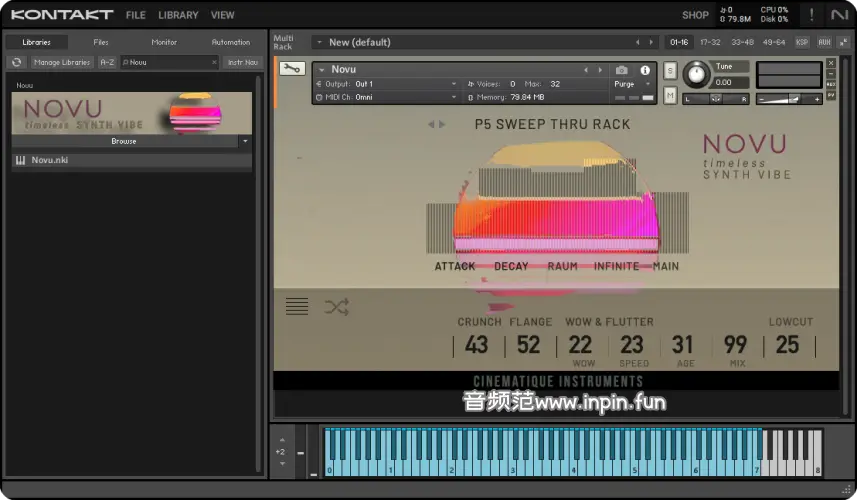Solo the Novu instrument
The image size is (857, 500).
[x=670, y=71]
